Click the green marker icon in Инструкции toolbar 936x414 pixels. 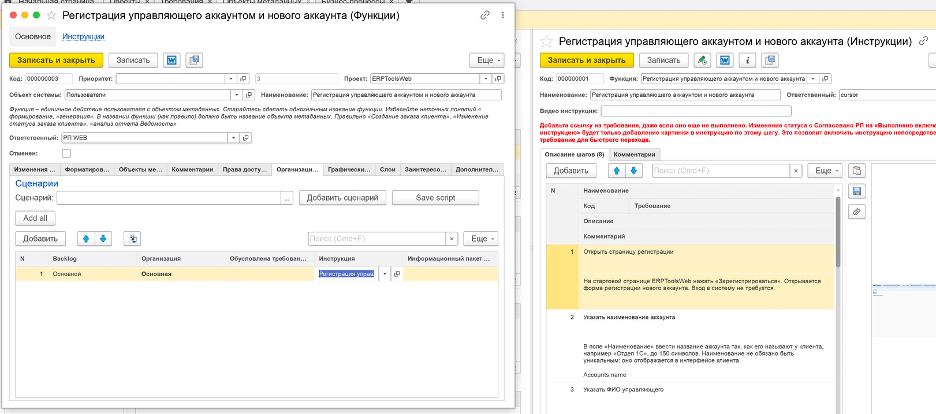702,60
